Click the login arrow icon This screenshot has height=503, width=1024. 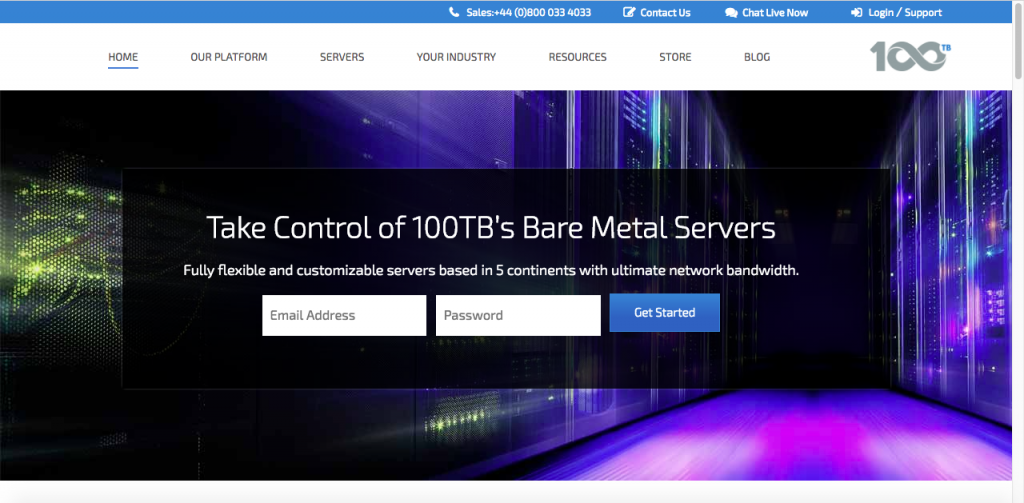857,12
